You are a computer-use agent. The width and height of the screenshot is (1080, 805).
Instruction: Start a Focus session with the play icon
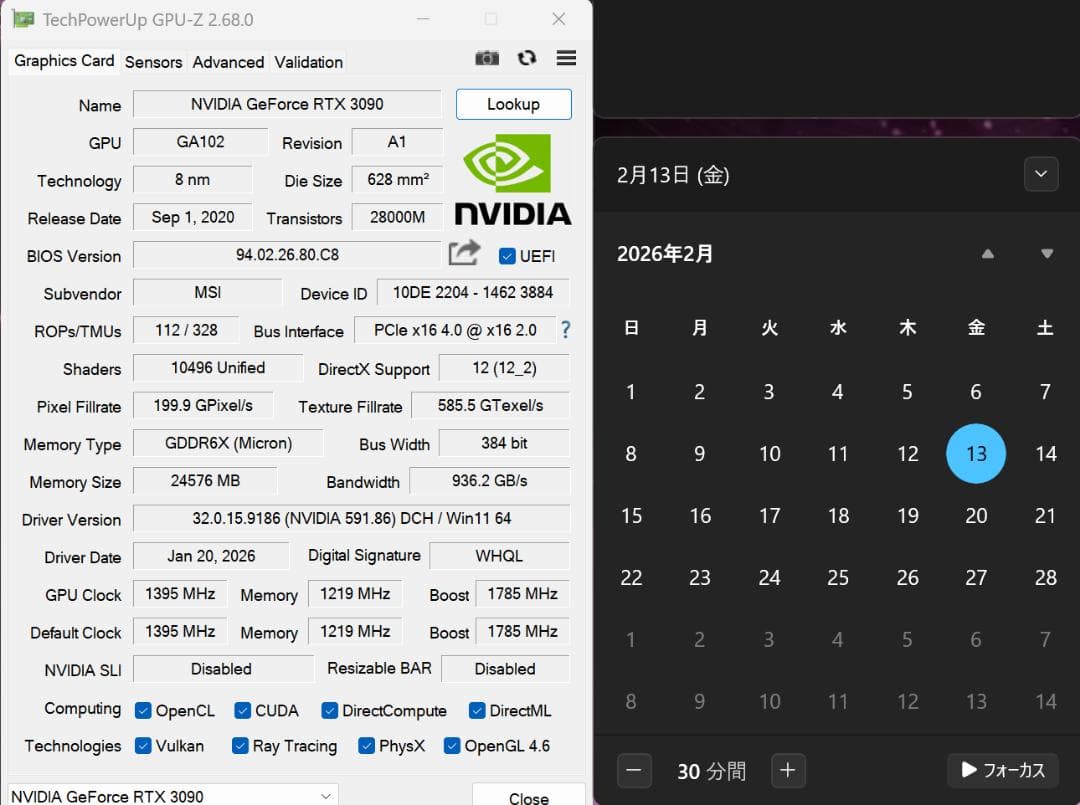tap(1002, 770)
